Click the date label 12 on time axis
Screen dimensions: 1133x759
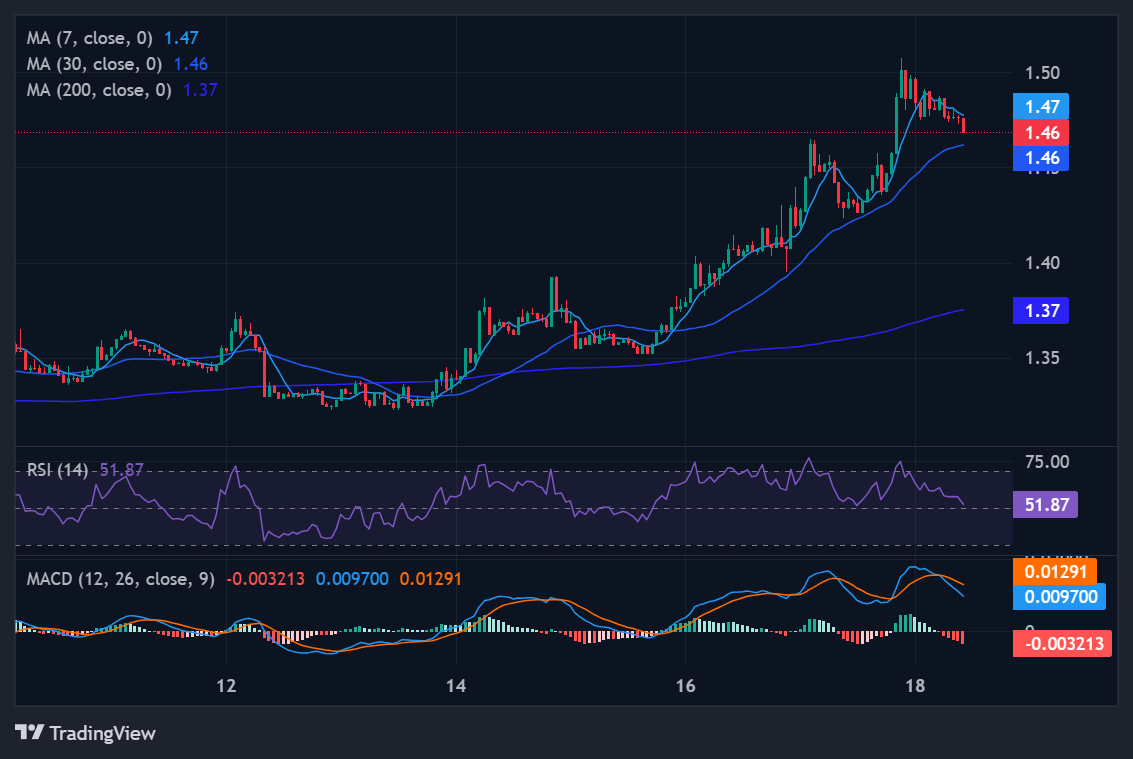(226, 686)
